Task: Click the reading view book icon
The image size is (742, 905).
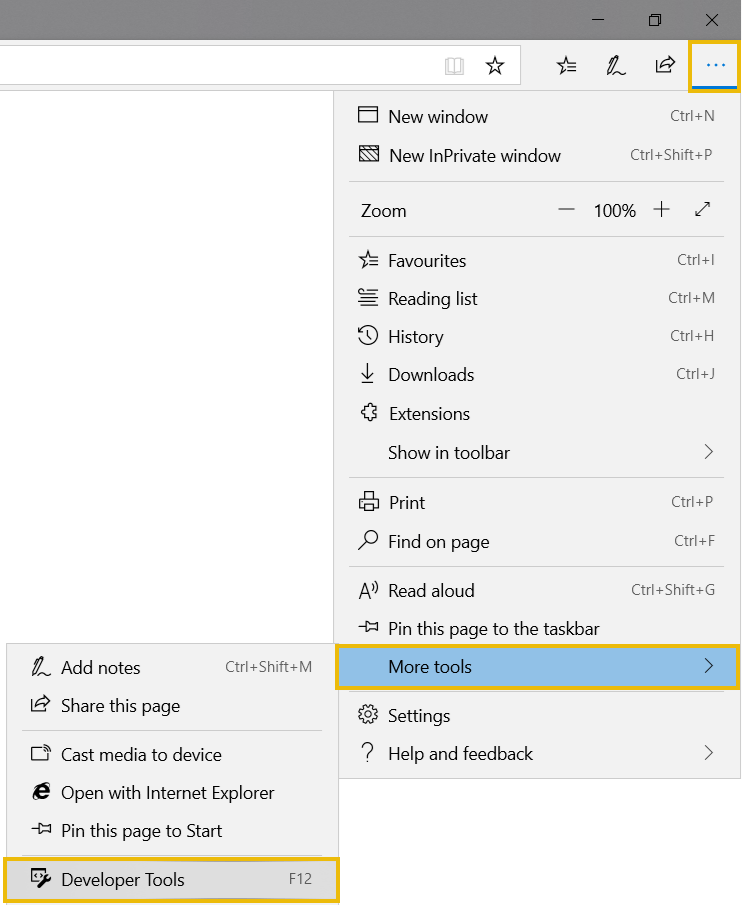Action: (x=454, y=66)
